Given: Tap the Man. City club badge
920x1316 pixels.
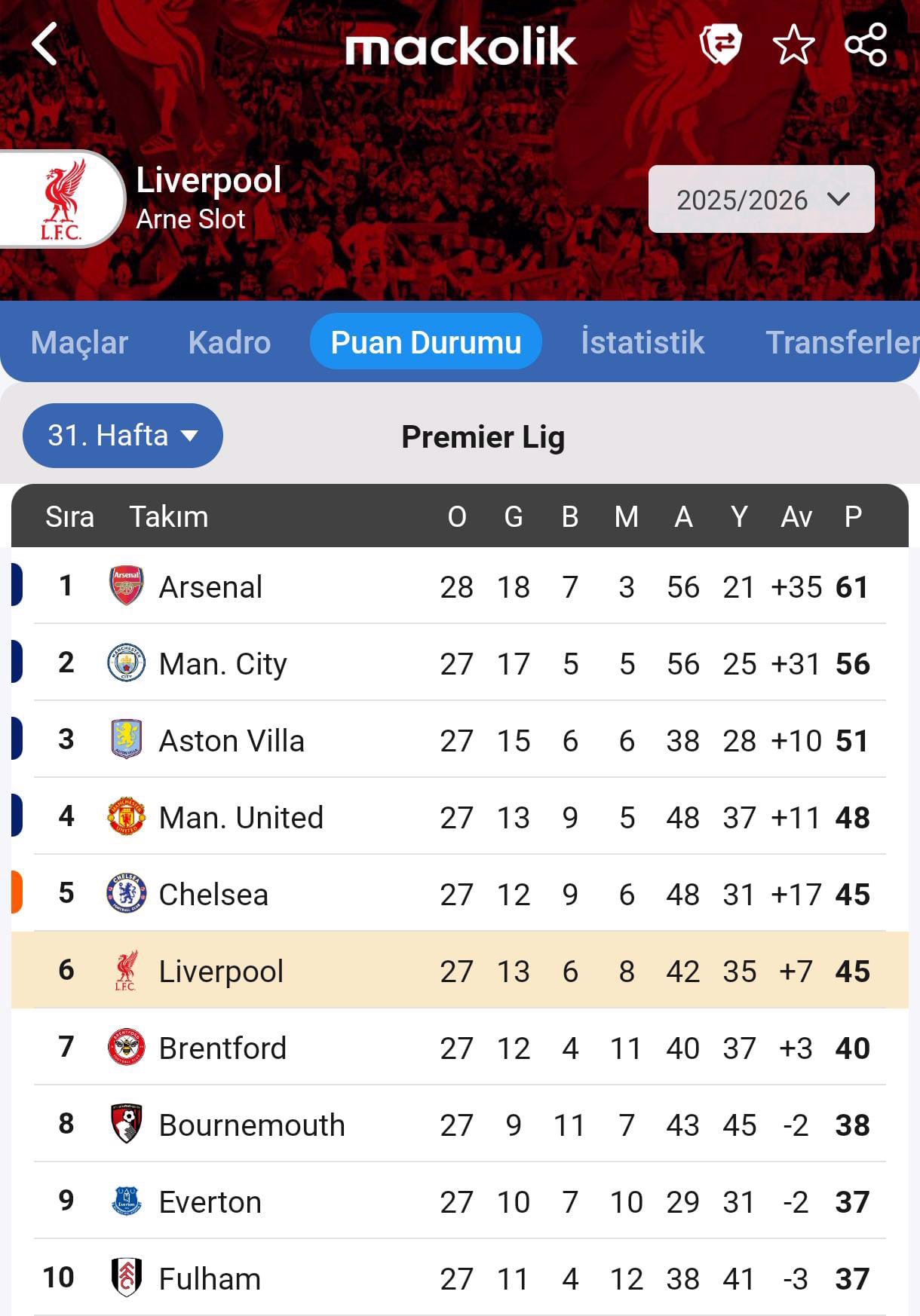Looking at the screenshot, I should coord(126,663).
